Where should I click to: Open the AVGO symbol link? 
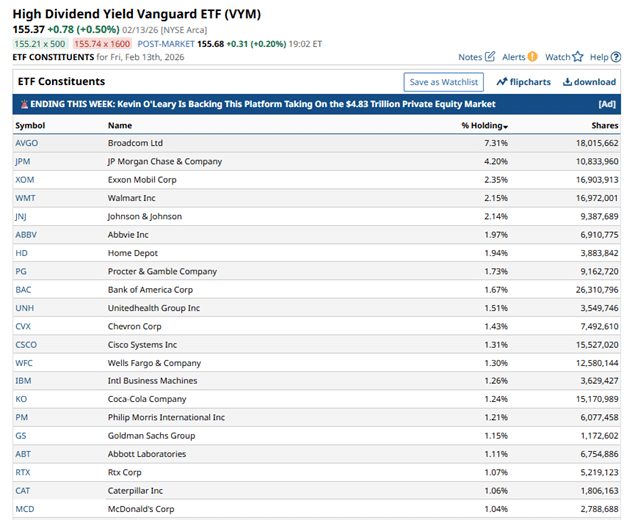[27, 143]
